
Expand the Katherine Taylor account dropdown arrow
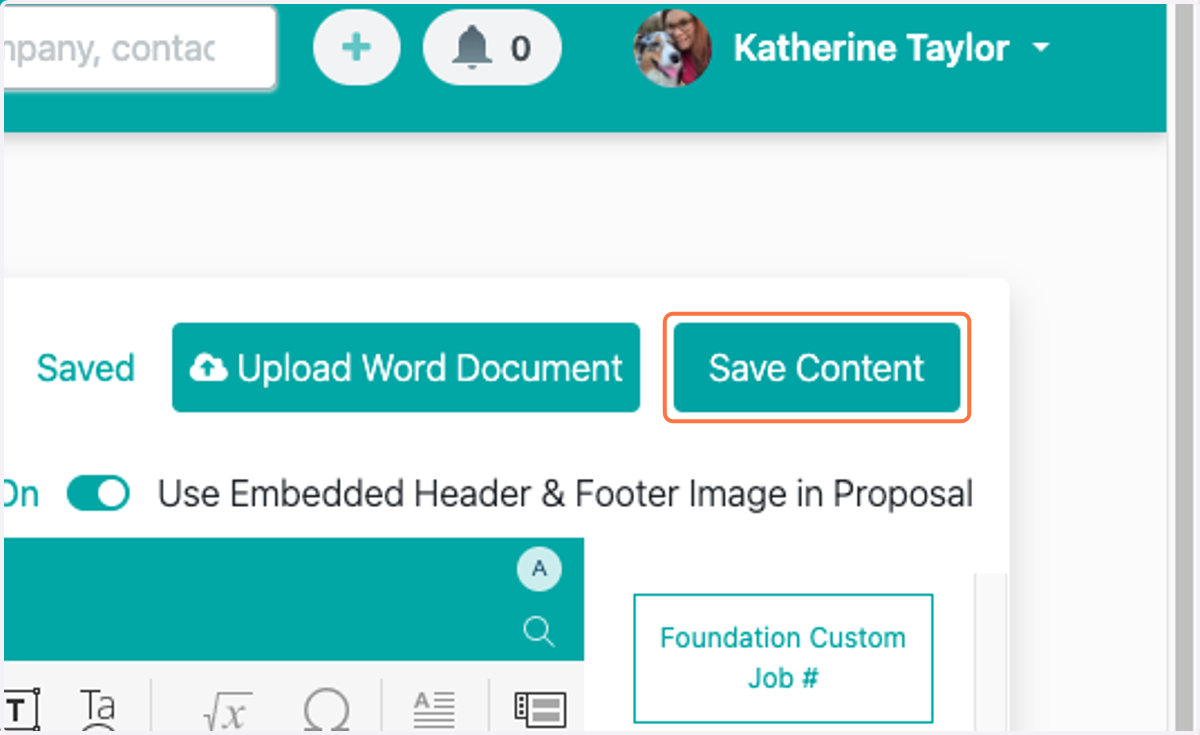1041,48
